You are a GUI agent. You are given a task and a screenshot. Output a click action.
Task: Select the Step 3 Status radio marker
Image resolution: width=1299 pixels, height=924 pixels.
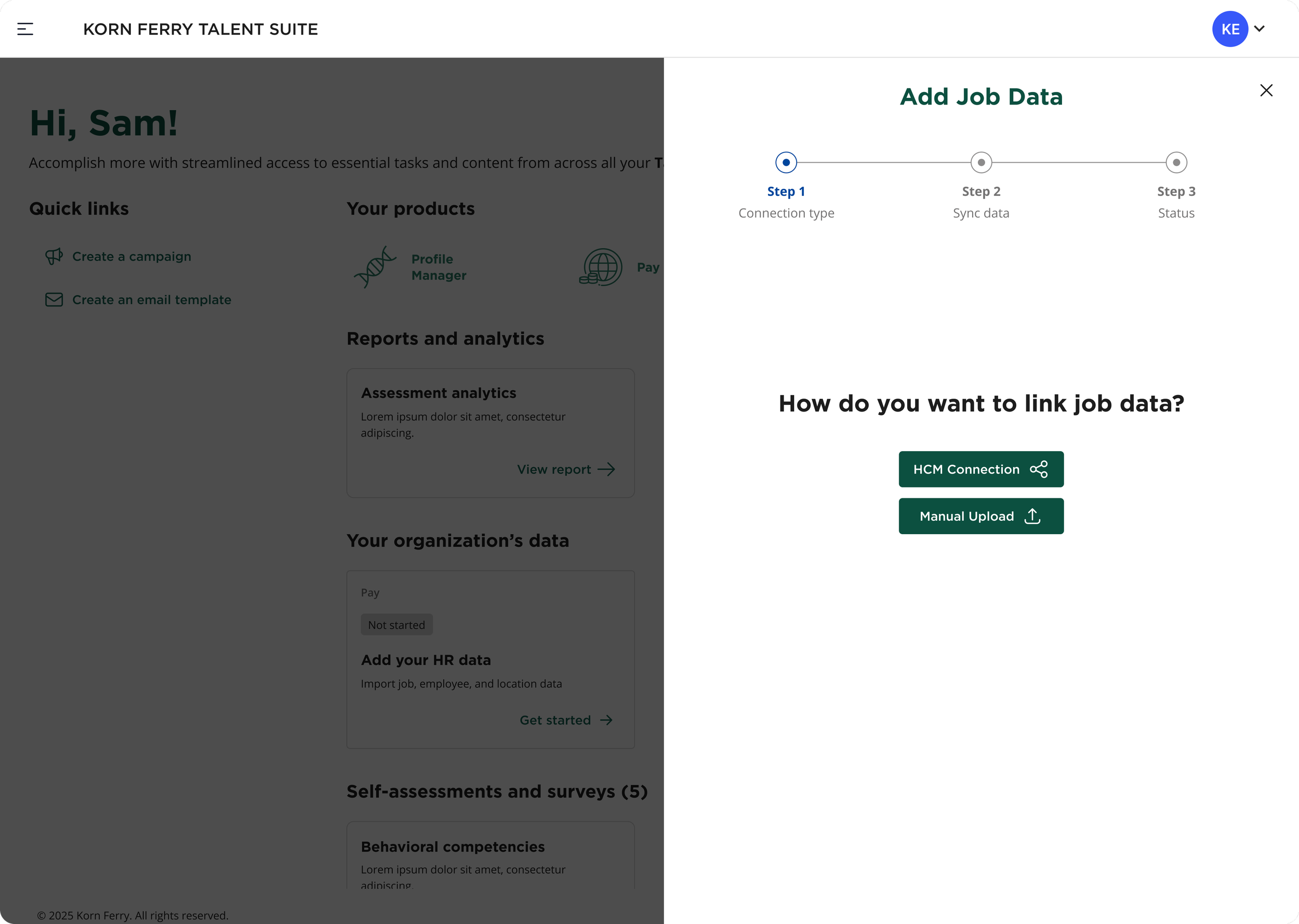coord(1176,162)
